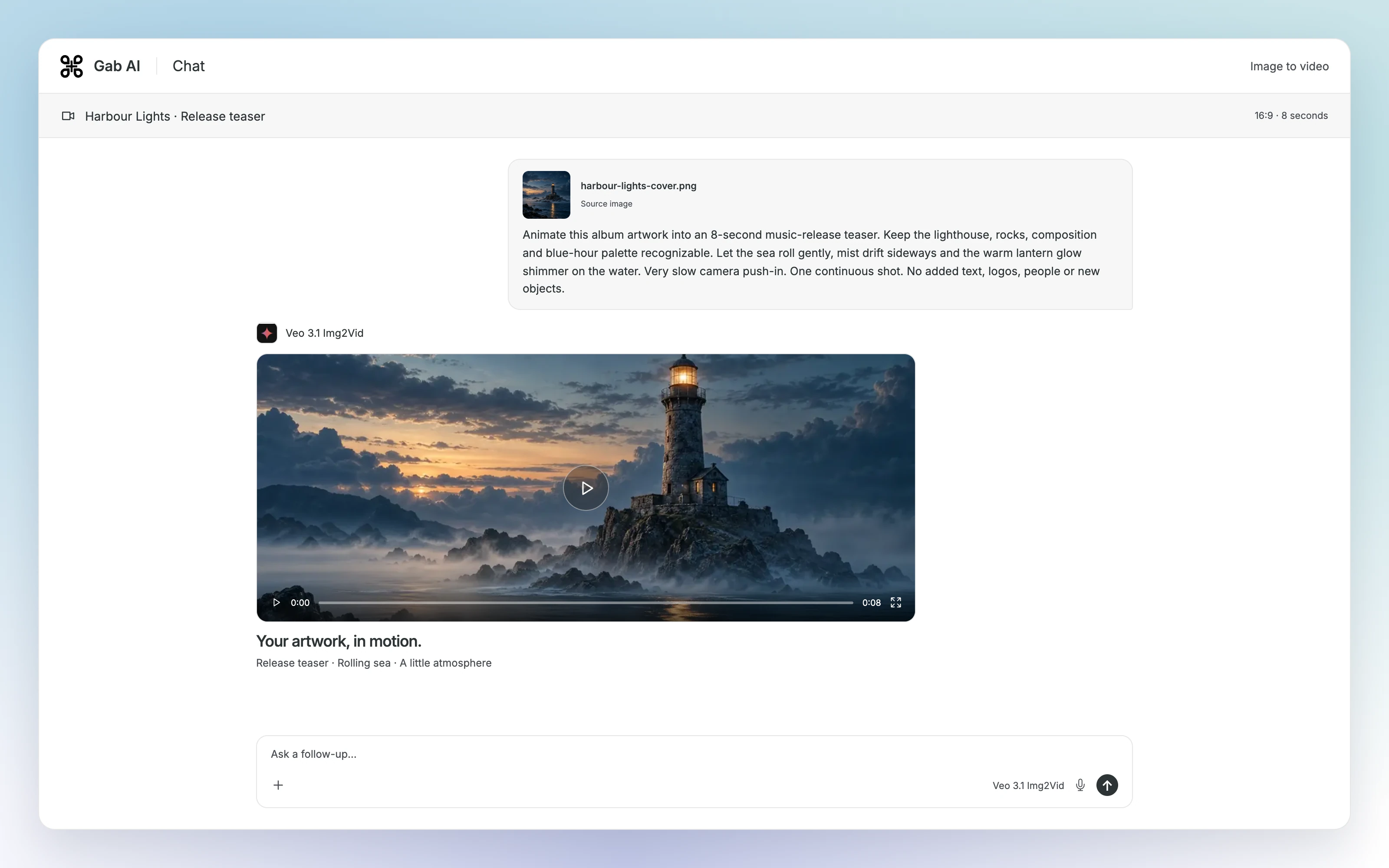Click the Veo 3.1 Img2Vid model name above video

[x=324, y=333]
